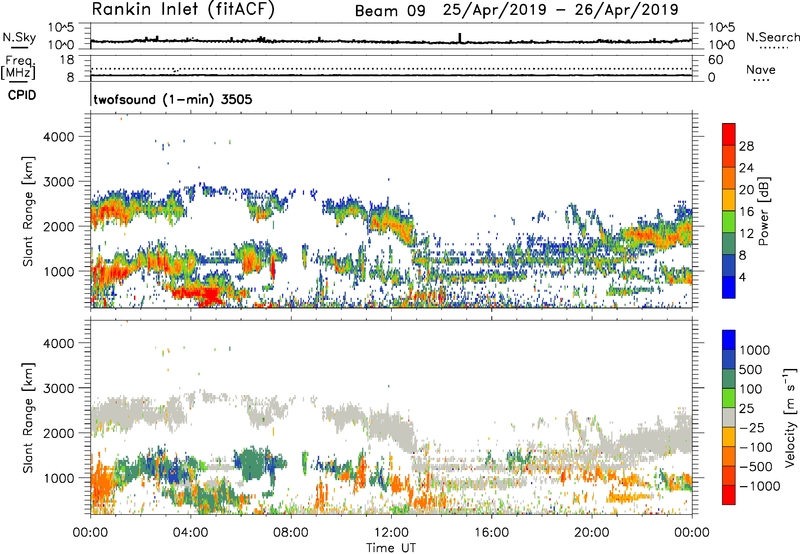Click the '3000' tick on velocity panel
This screenshot has height=554, width=800.
tap(59, 388)
